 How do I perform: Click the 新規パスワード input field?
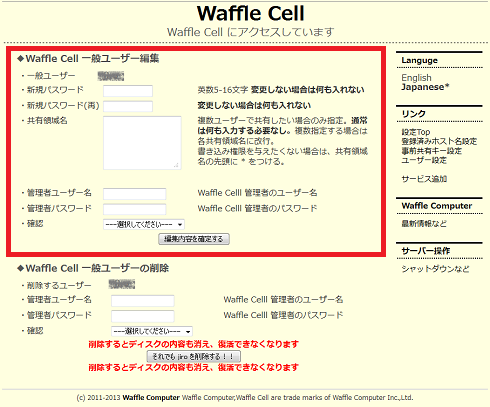click(128, 91)
